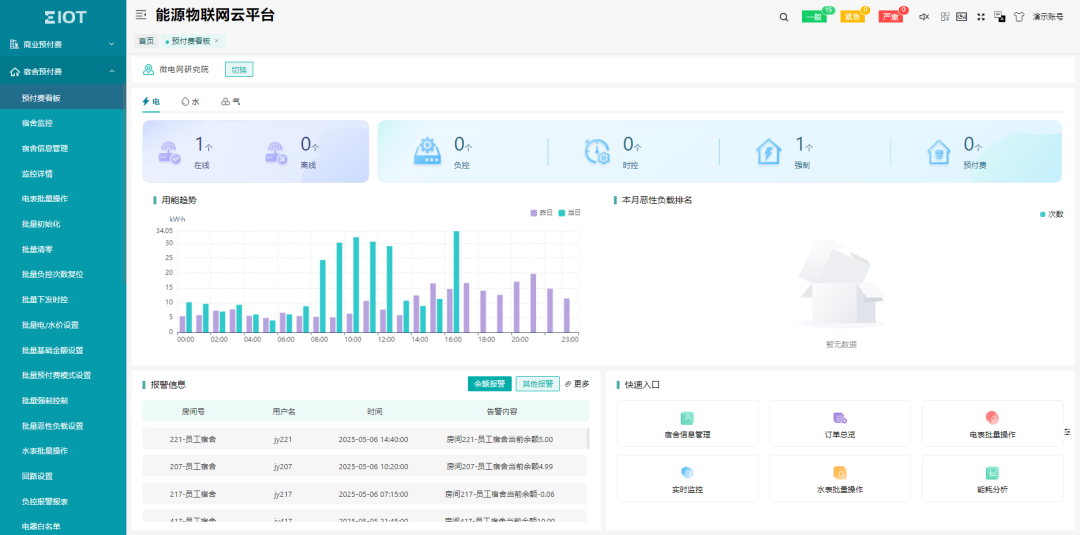The image size is (1080, 535).
Task: Click the 其他报警 button
Action: coord(538,384)
